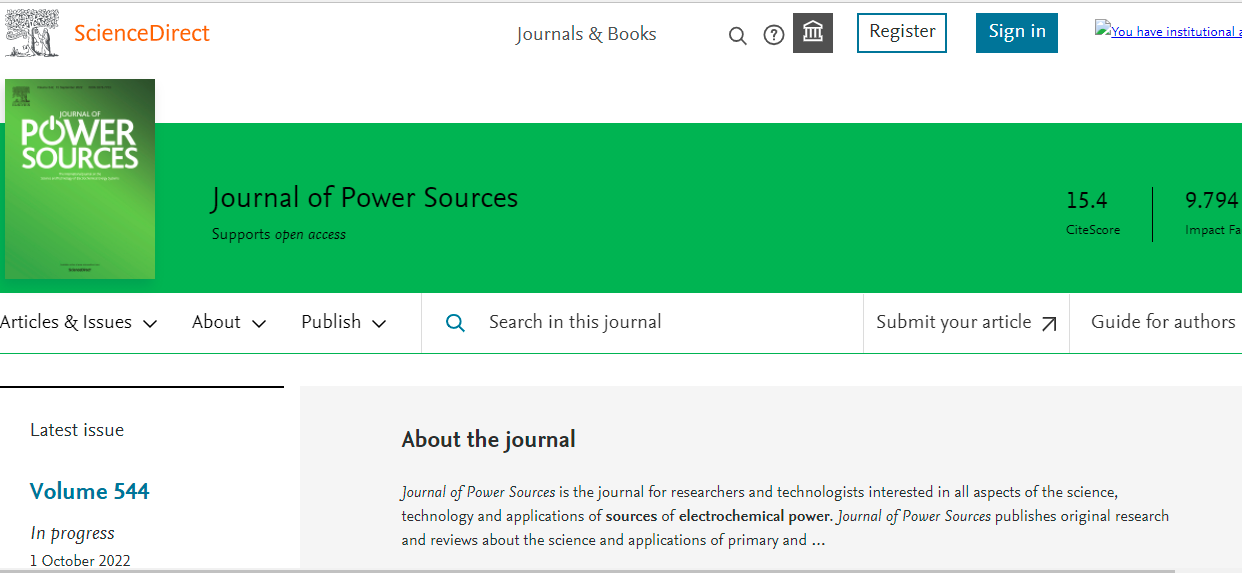Open the help question mark icon

pyautogui.click(x=773, y=35)
